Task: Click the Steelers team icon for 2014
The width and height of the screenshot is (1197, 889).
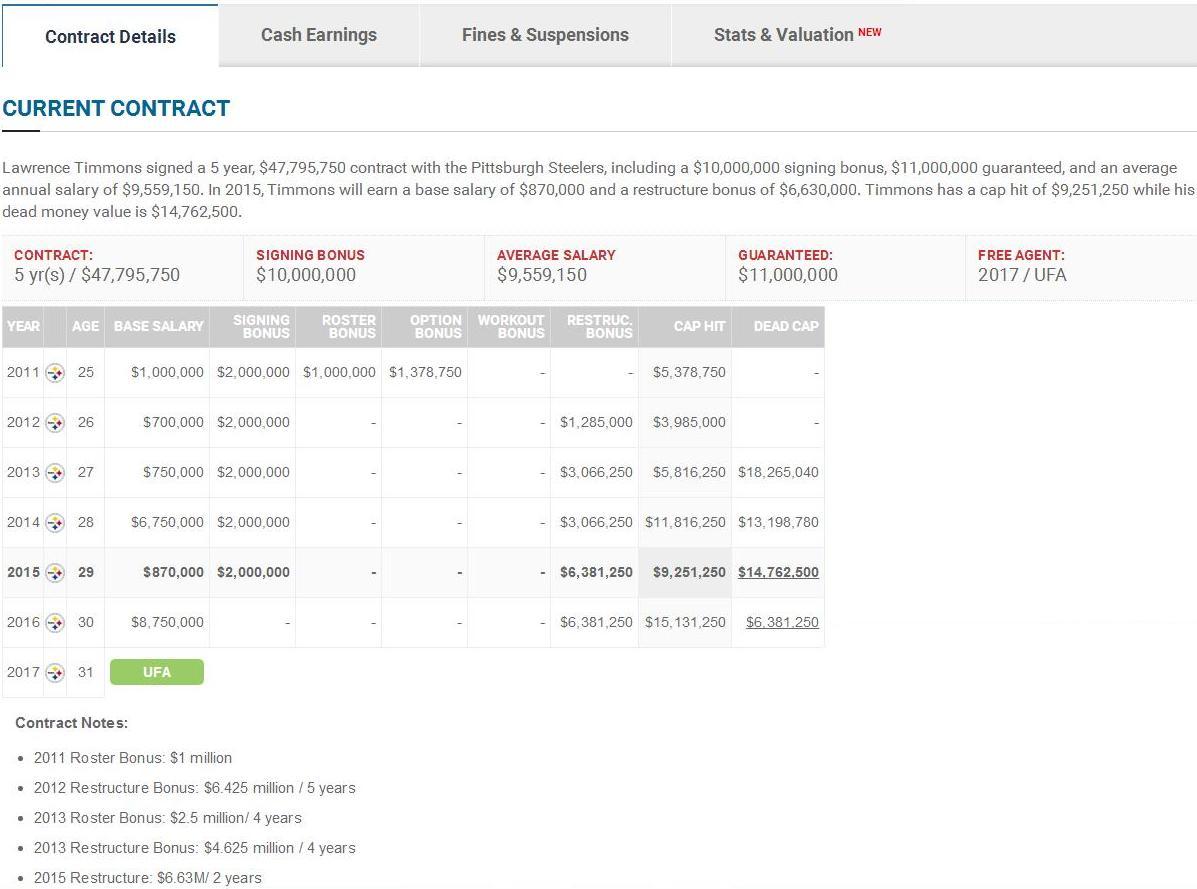Action: tap(55, 522)
